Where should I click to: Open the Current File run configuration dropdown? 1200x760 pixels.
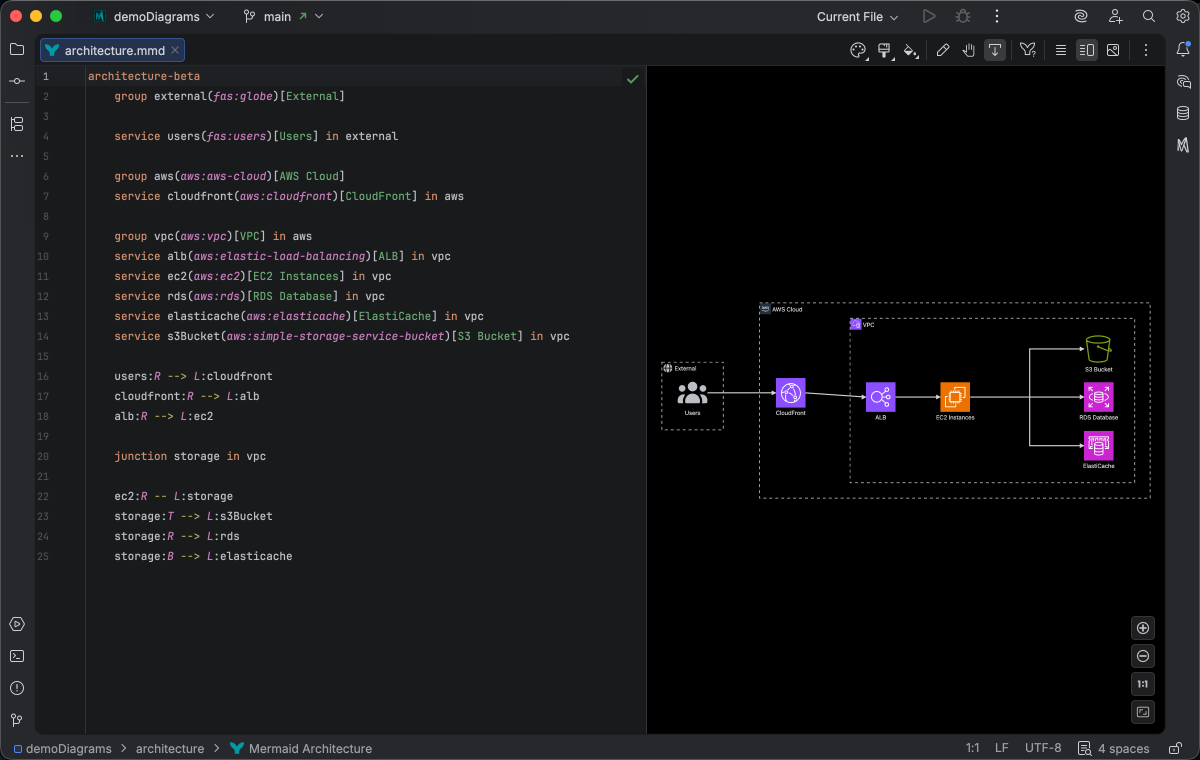tap(857, 16)
